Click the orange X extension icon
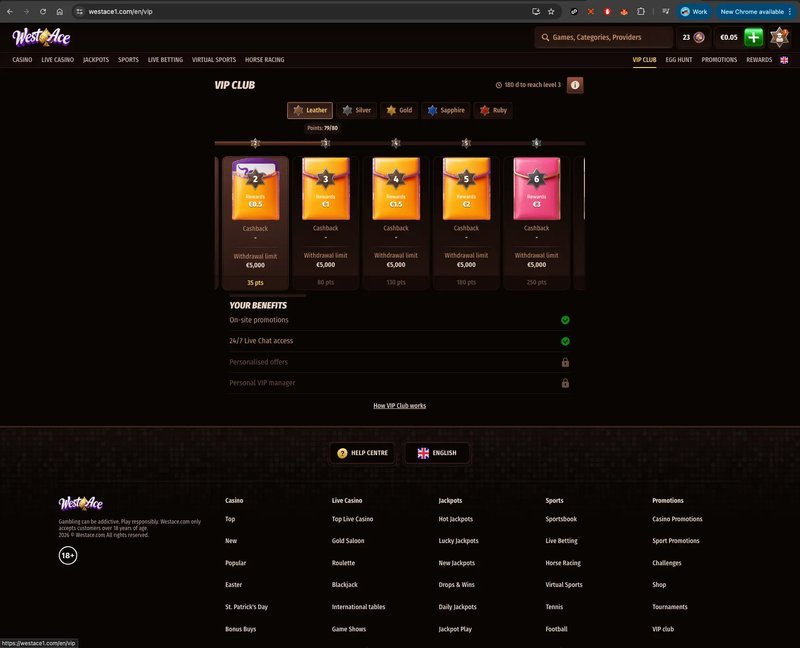 coord(591,11)
